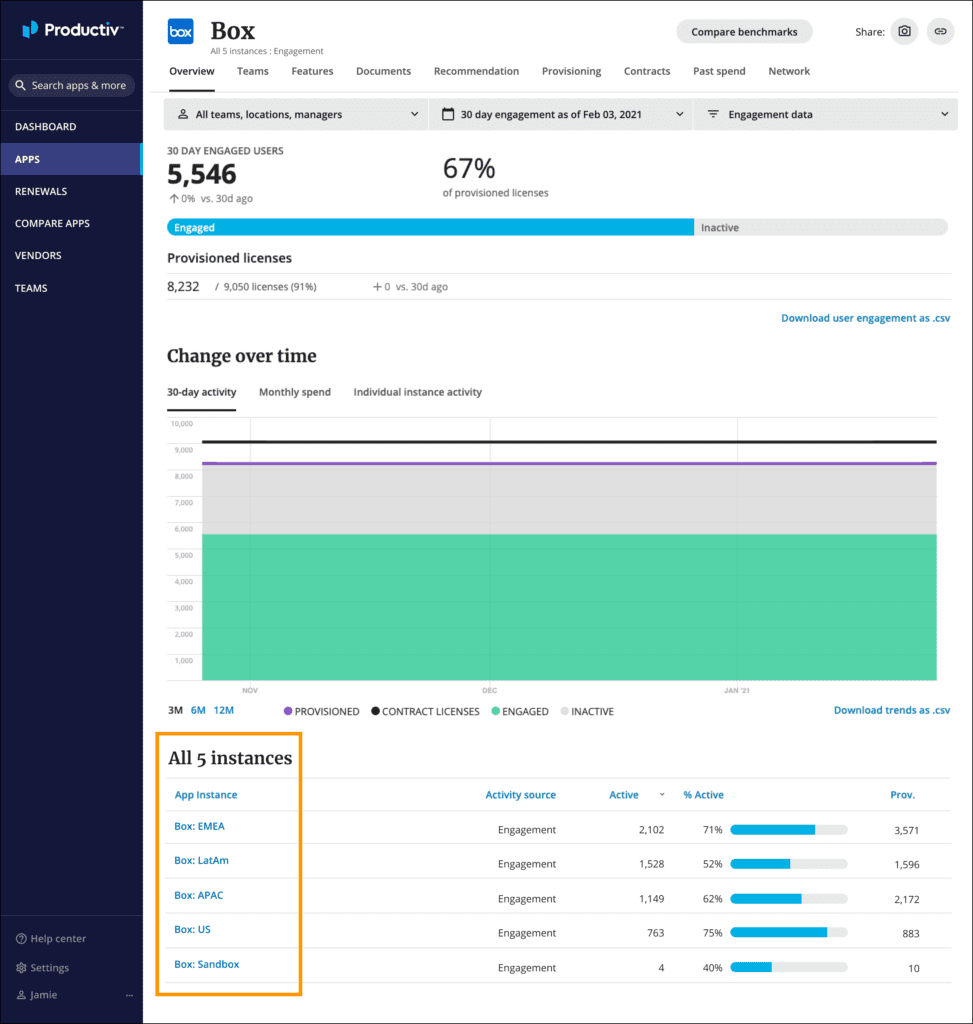
Task: Open the 30 day engagement date dropdown
Action: pos(561,114)
